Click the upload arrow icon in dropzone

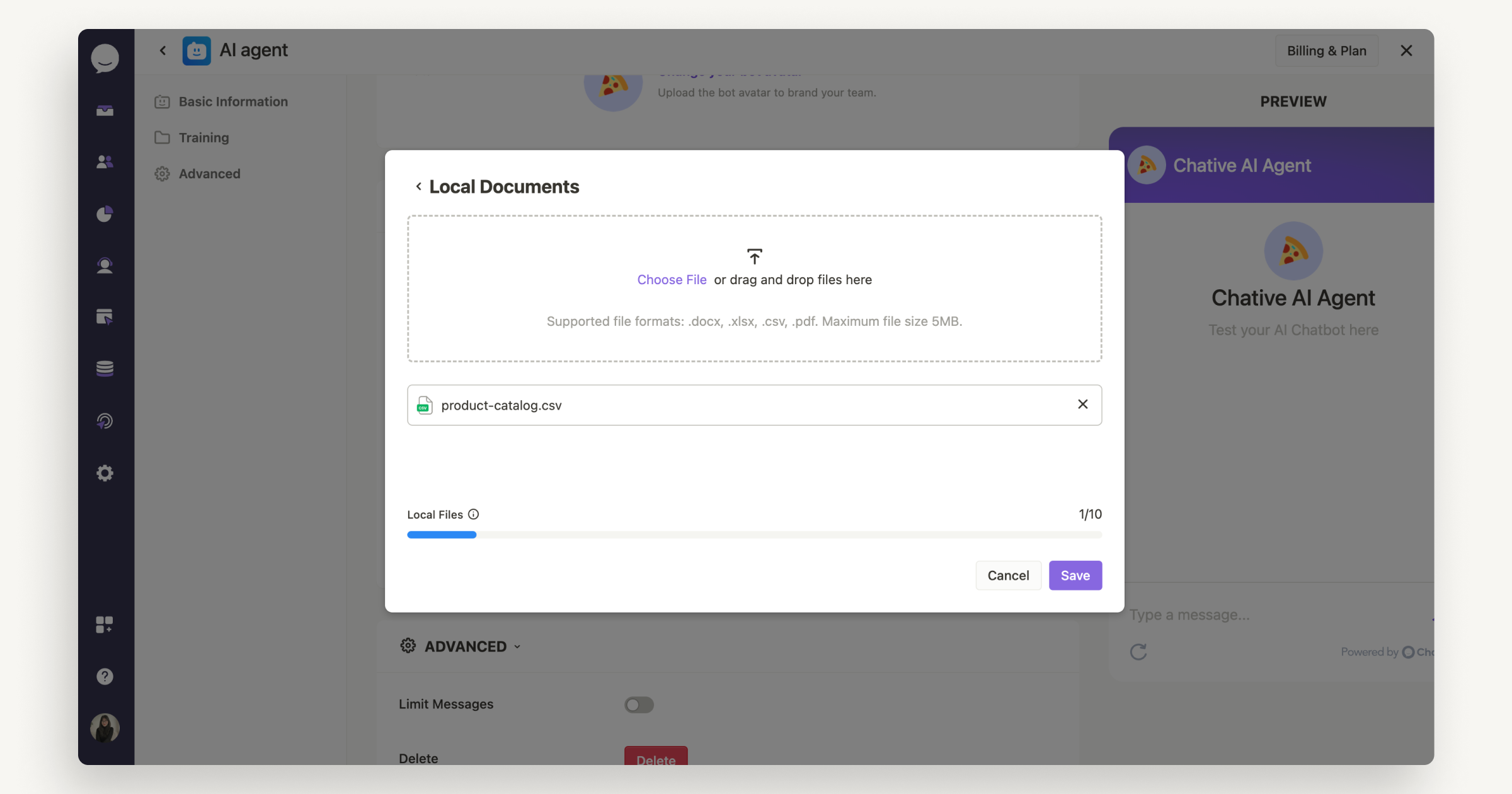755,257
